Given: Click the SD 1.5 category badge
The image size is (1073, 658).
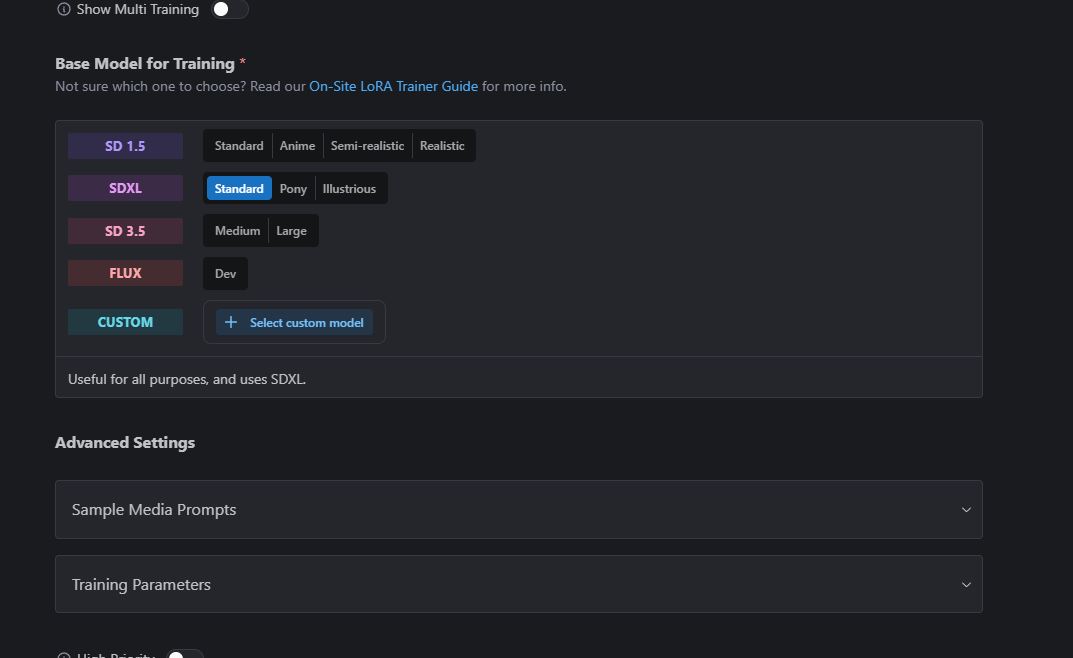Looking at the screenshot, I should [125, 146].
